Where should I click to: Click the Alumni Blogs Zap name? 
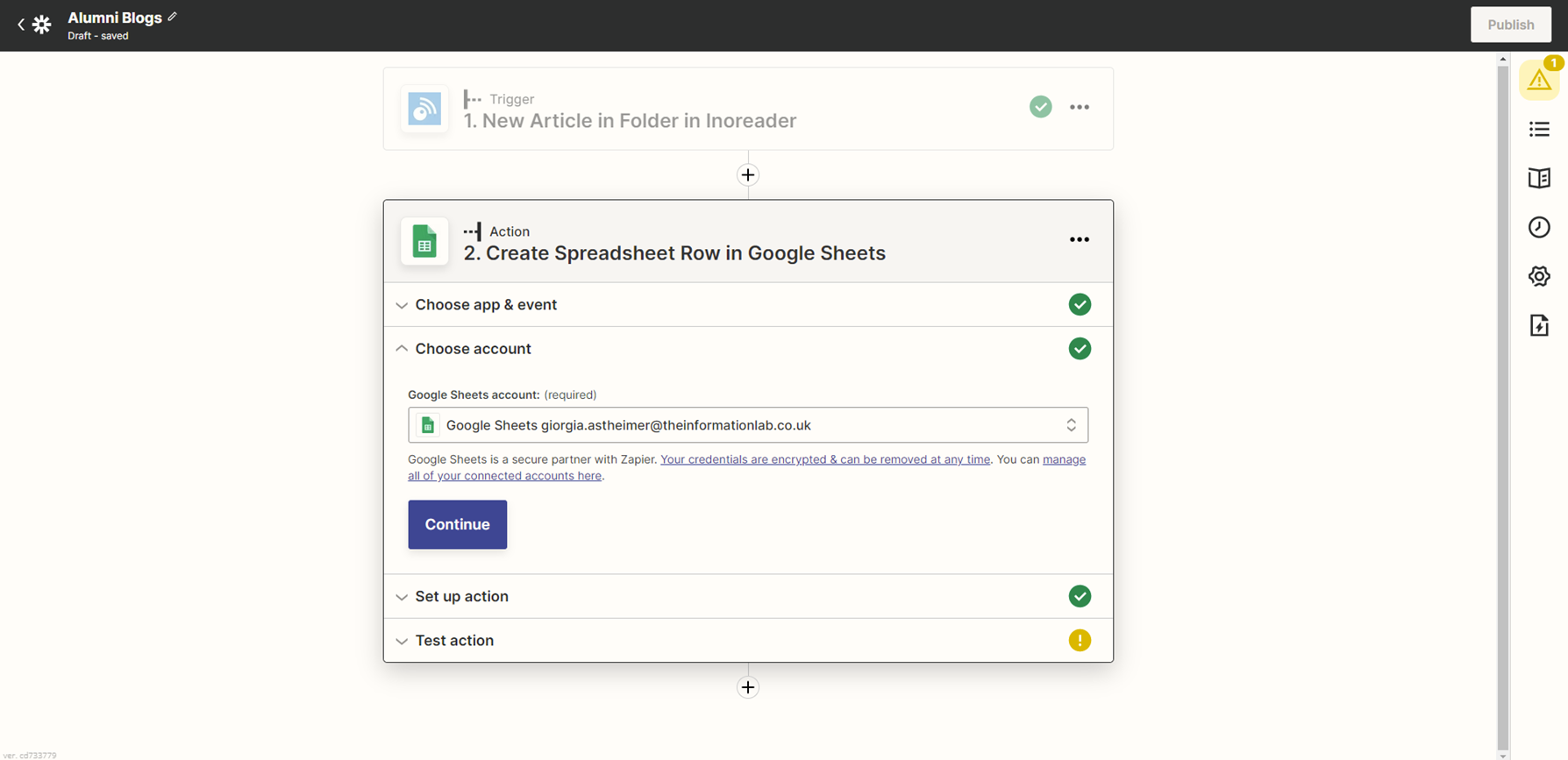click(x=115, y=18)
